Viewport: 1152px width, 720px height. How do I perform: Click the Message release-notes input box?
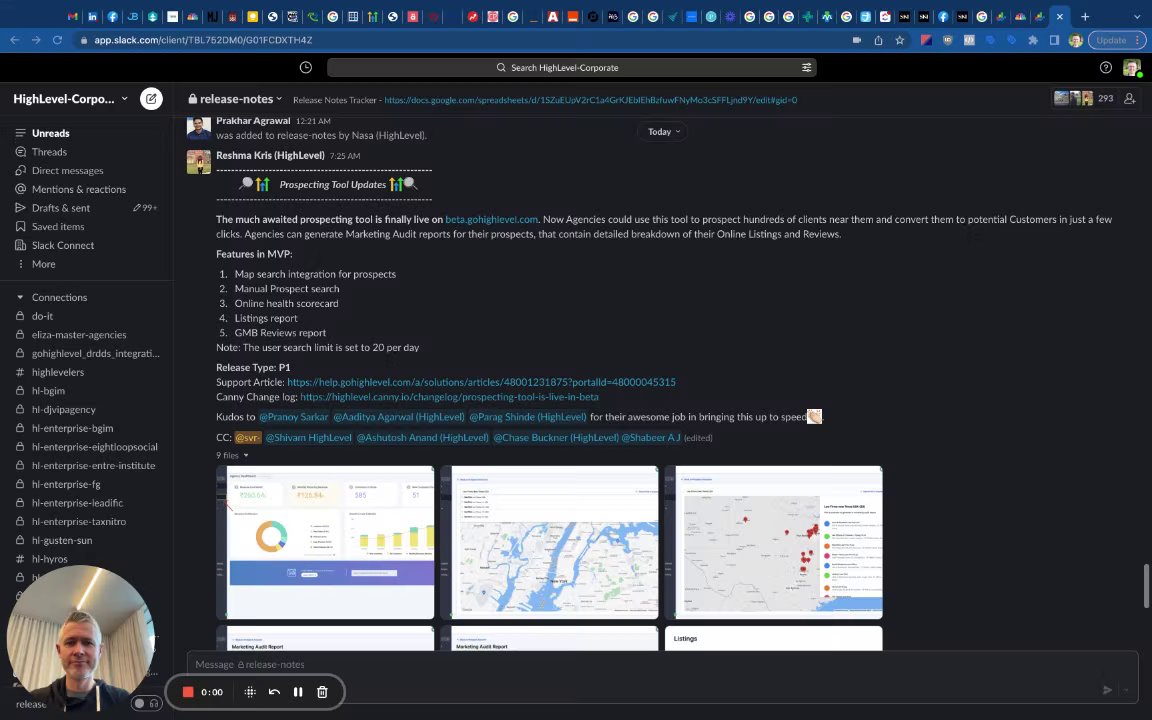[x=661, y=664]
